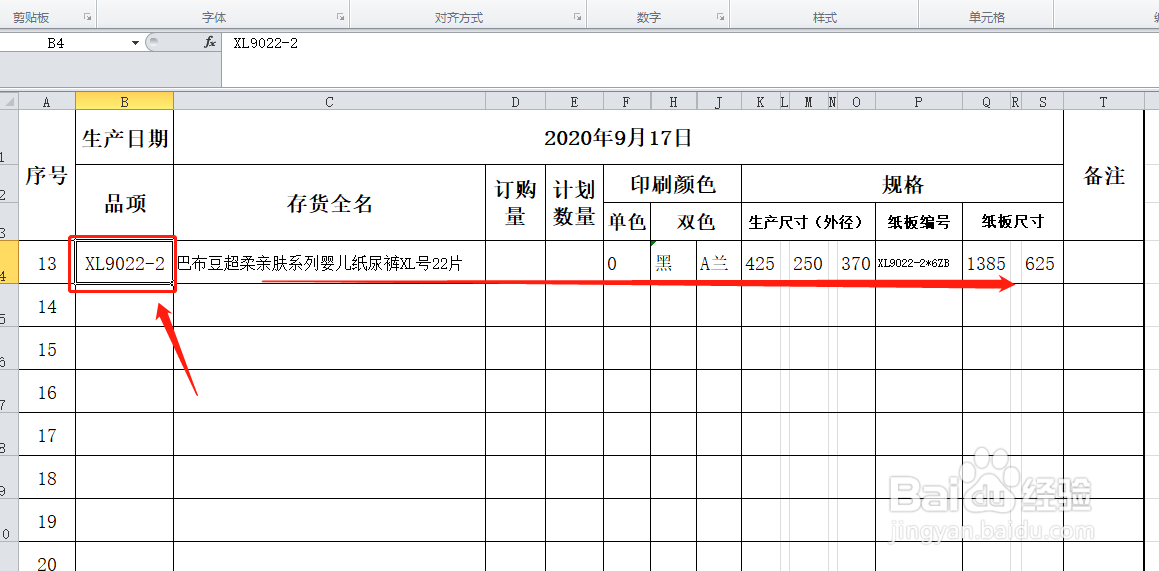Click the serial number 13 cell
The image size is (1159, 571).
[x=47, y=262]
